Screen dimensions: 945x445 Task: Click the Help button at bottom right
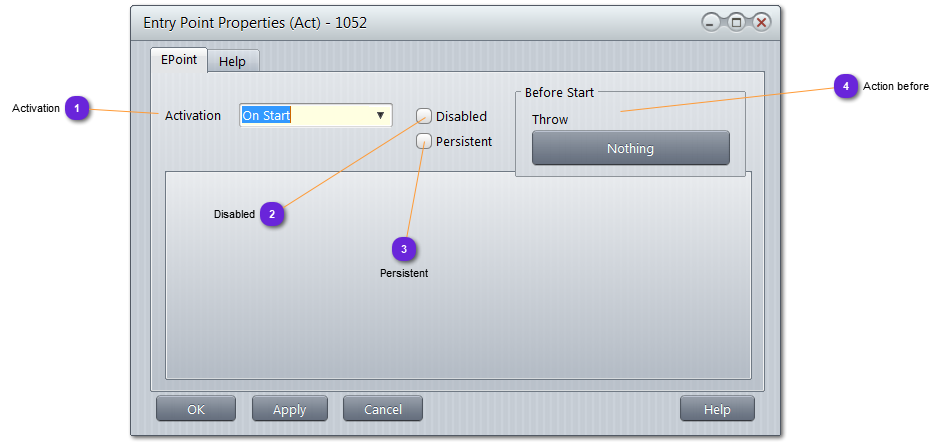[717, 409]
